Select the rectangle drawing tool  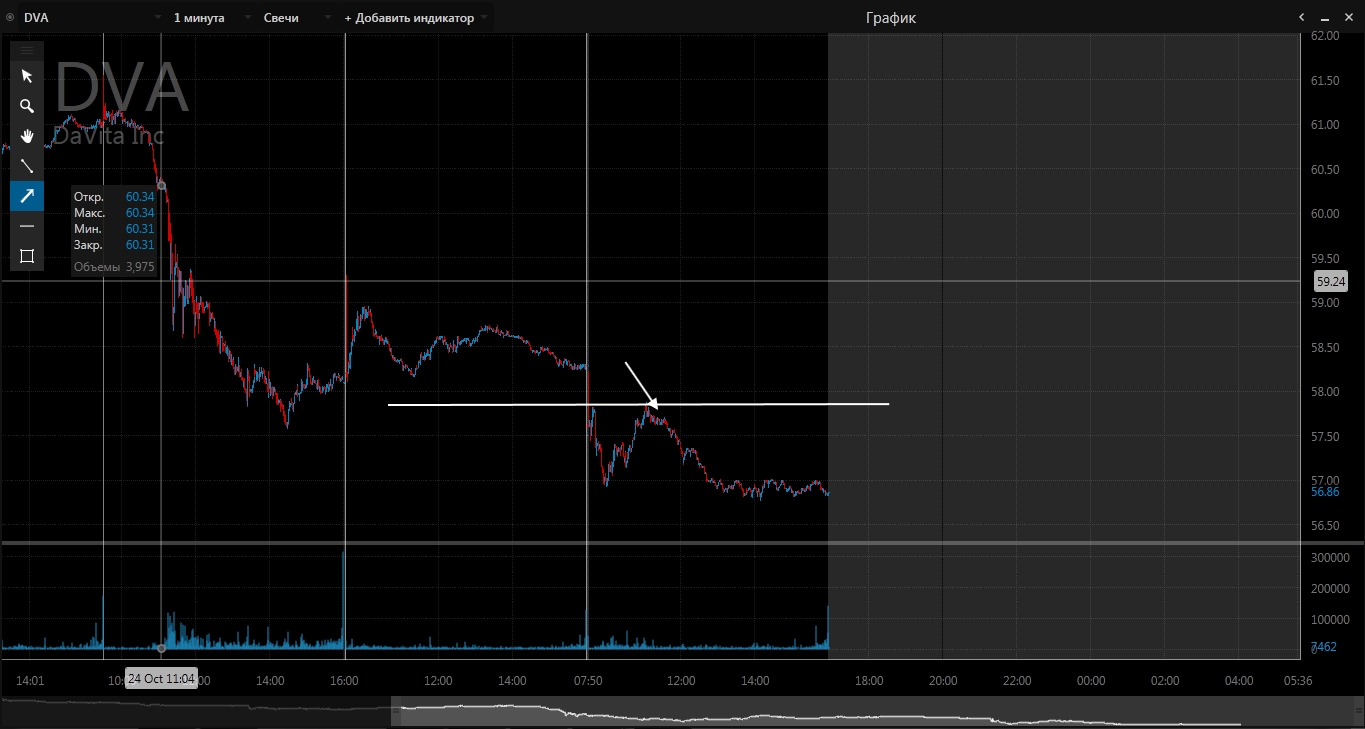pos(27,256)
